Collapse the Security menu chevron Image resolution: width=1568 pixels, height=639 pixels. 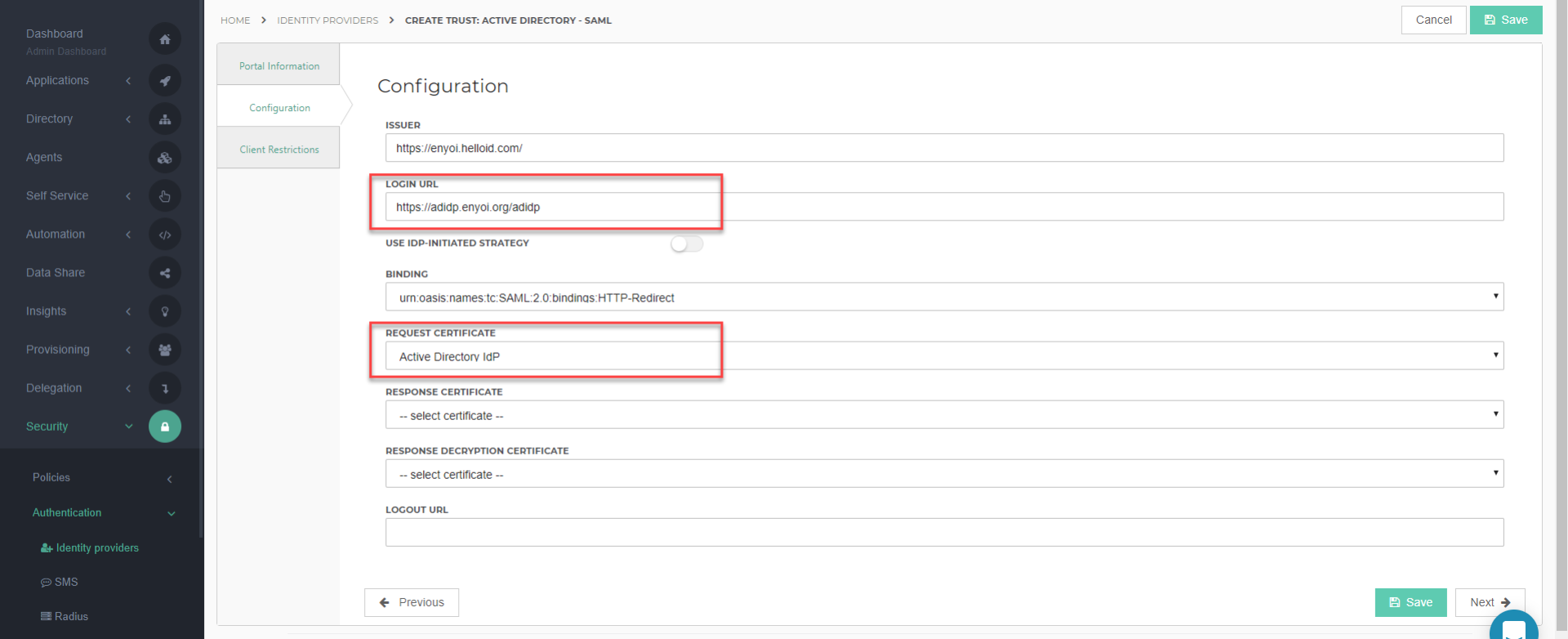(x=128, y=426)
